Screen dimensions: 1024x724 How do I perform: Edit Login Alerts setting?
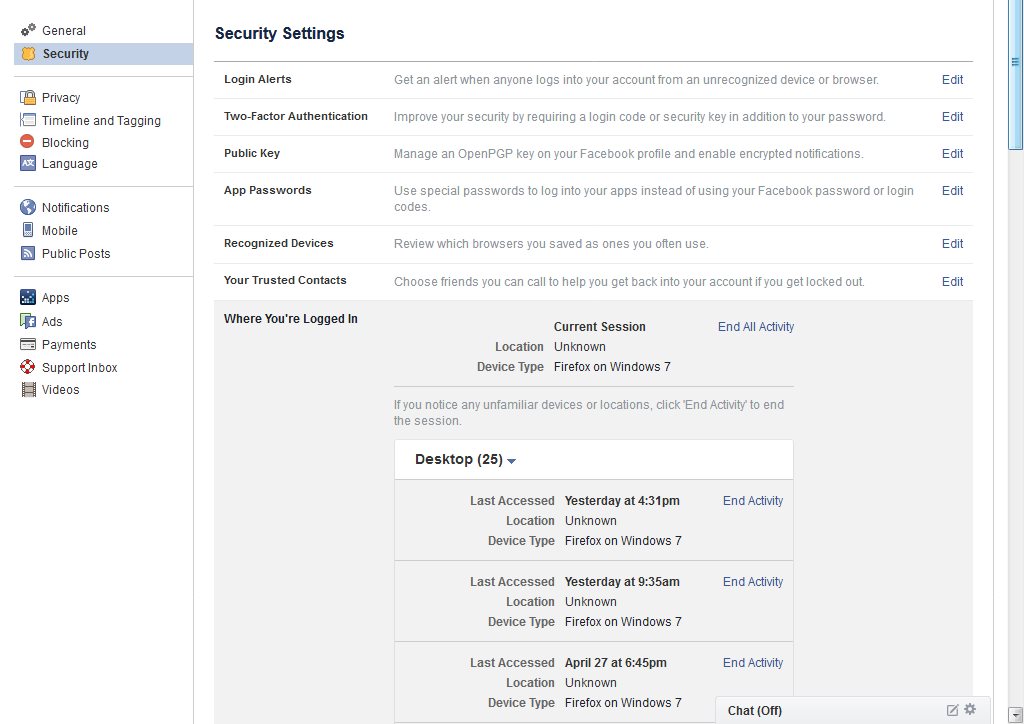[952, 80]
